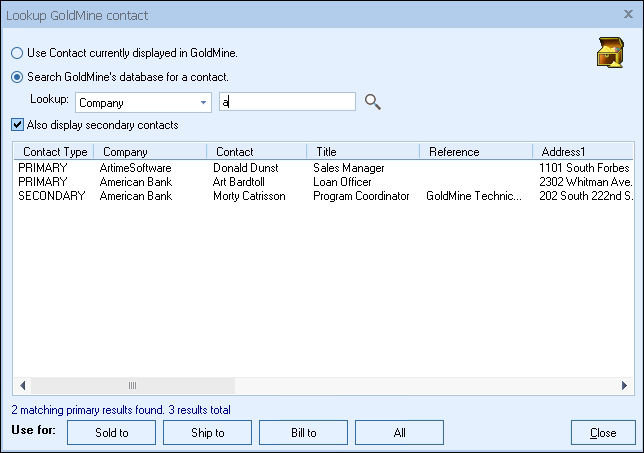Click the Title column header
The image size is (644, 453).
coord(363,152)
